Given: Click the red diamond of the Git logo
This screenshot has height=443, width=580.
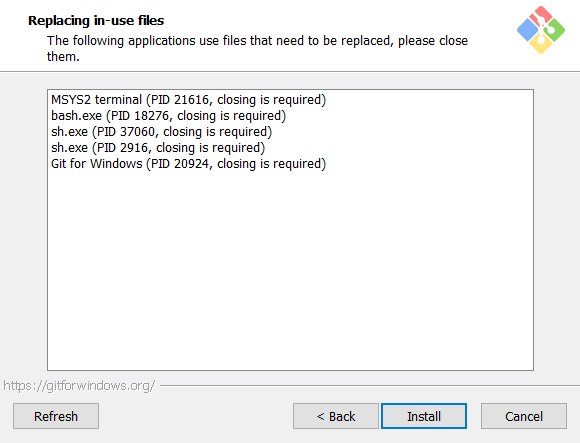Looking at the screenshot, I should click(x=541, y=16).
